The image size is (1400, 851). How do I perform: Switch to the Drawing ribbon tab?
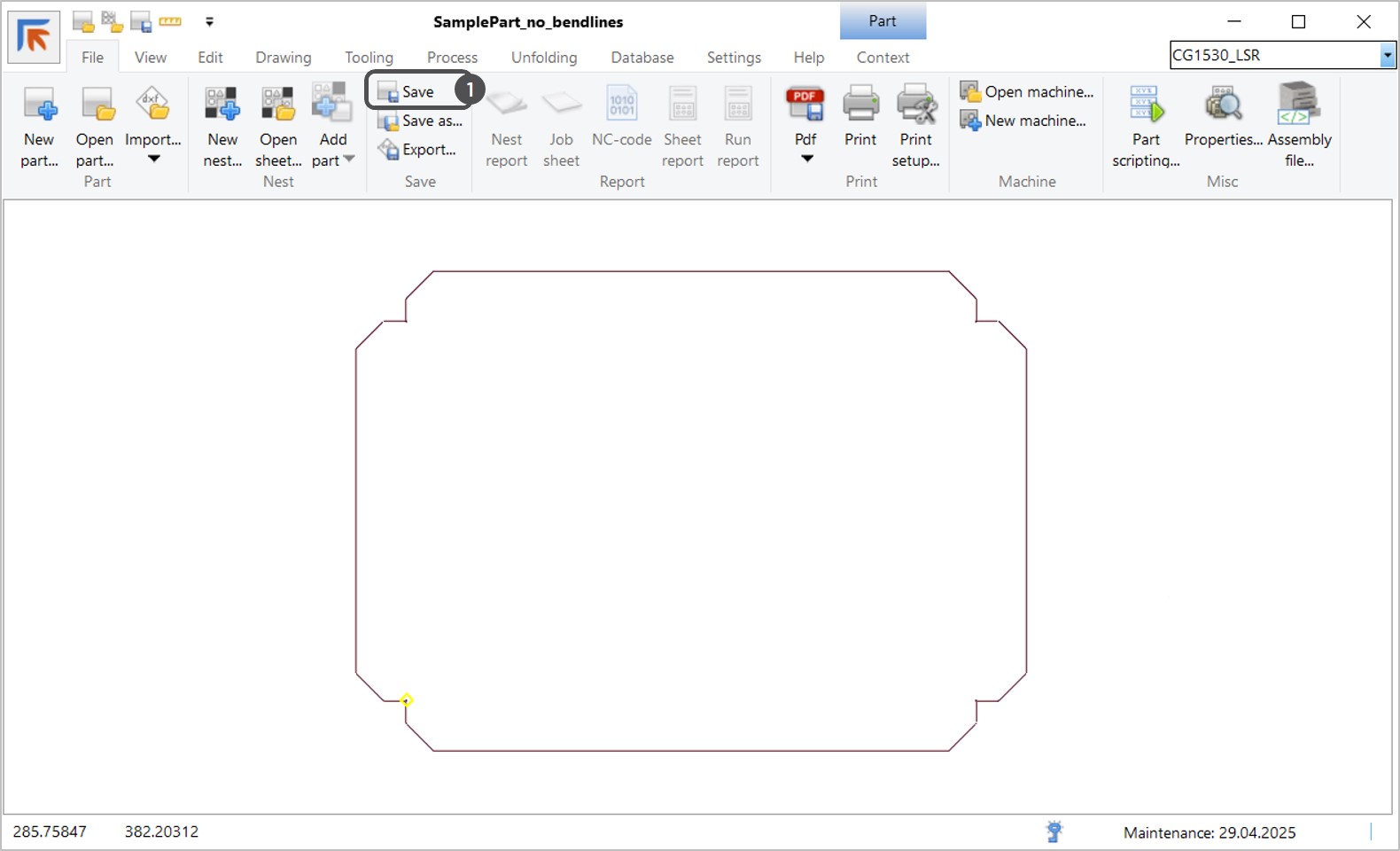pyautogui.click(x=283, y=58)
